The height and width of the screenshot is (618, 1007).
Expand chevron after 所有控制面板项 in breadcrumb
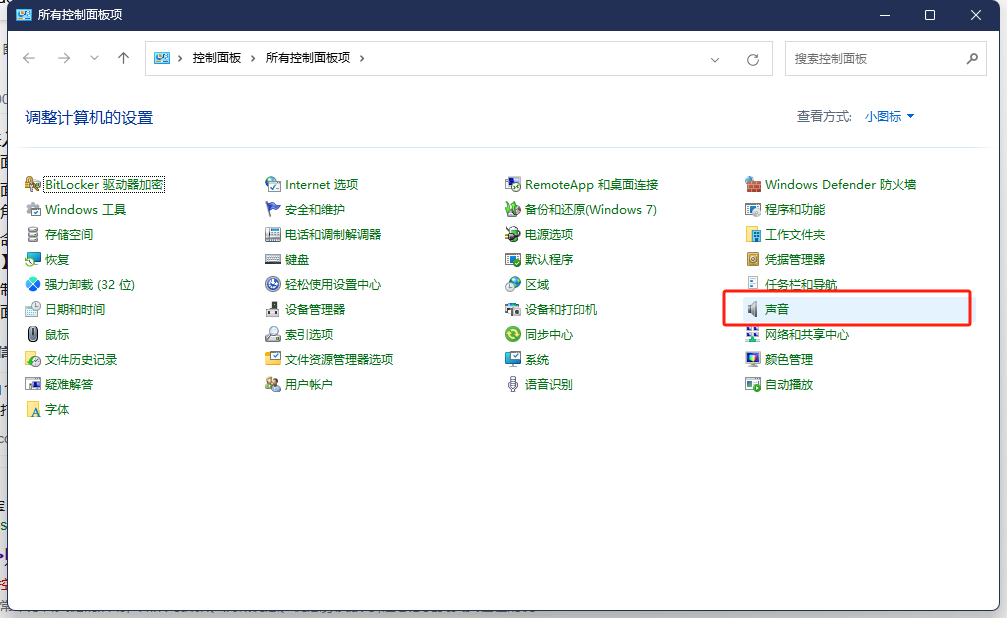[x=362, y=58]
